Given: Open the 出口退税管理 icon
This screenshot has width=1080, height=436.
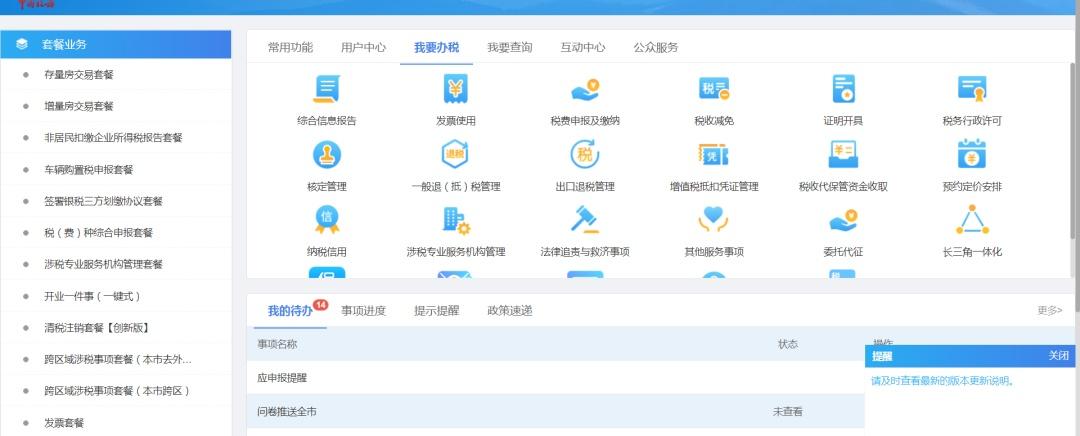Looking at the screenshot, I should tap(585, 155).
